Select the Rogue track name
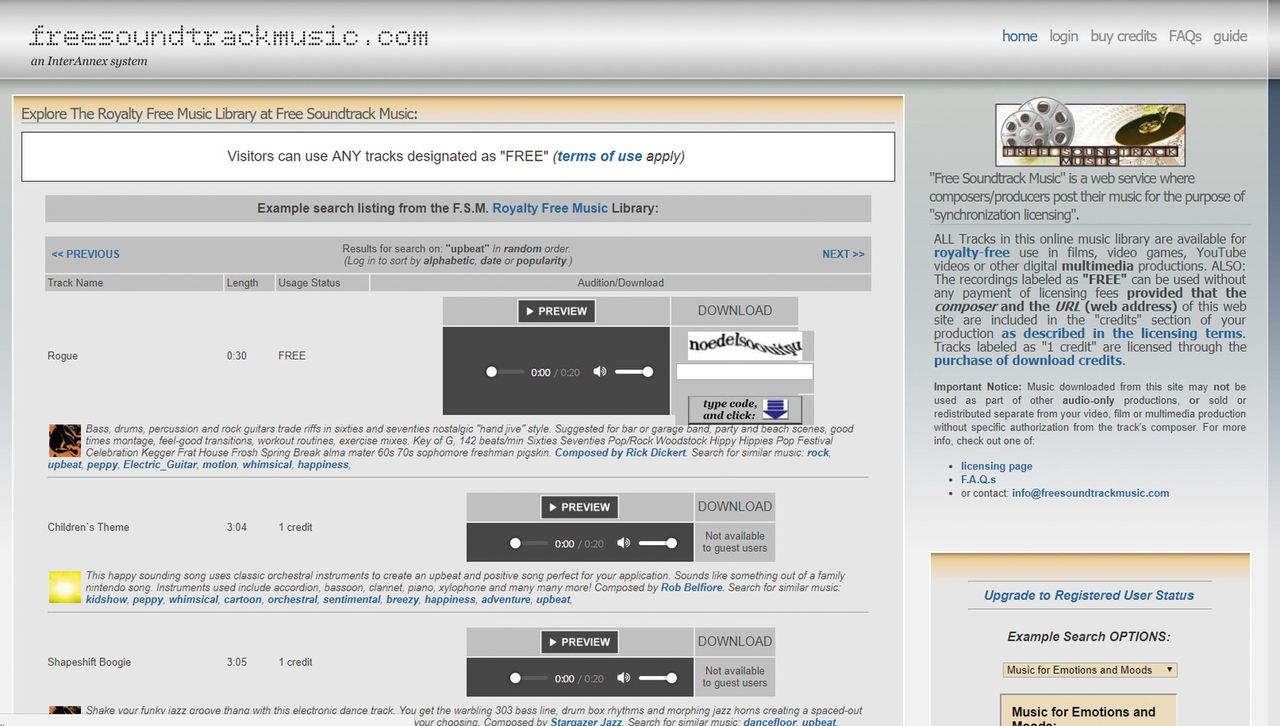 click(x=62, y=356)
